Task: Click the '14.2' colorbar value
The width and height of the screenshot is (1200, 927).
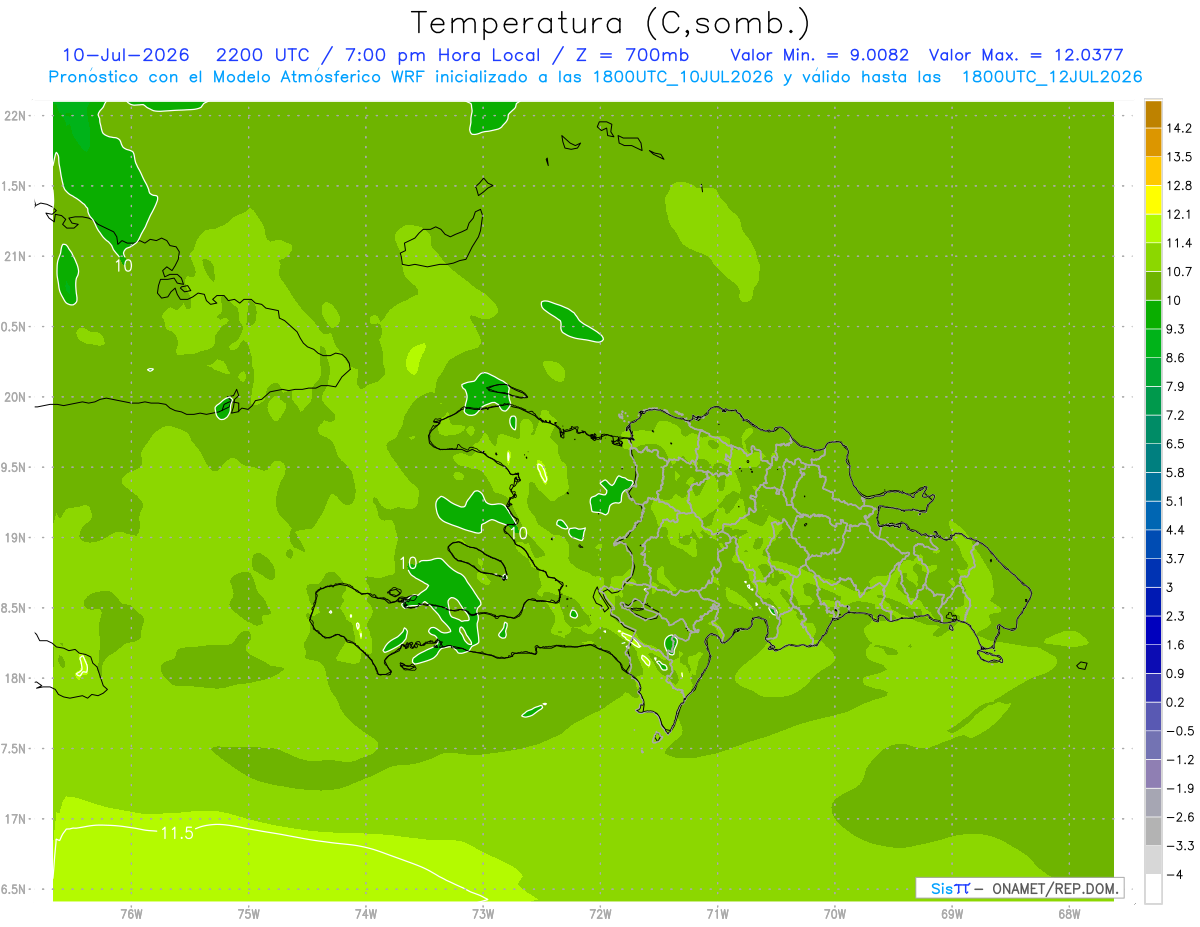Action: click(x=1179, y=129)
